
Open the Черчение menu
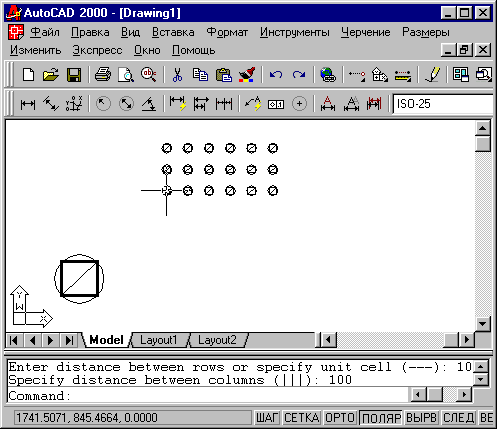365,32
